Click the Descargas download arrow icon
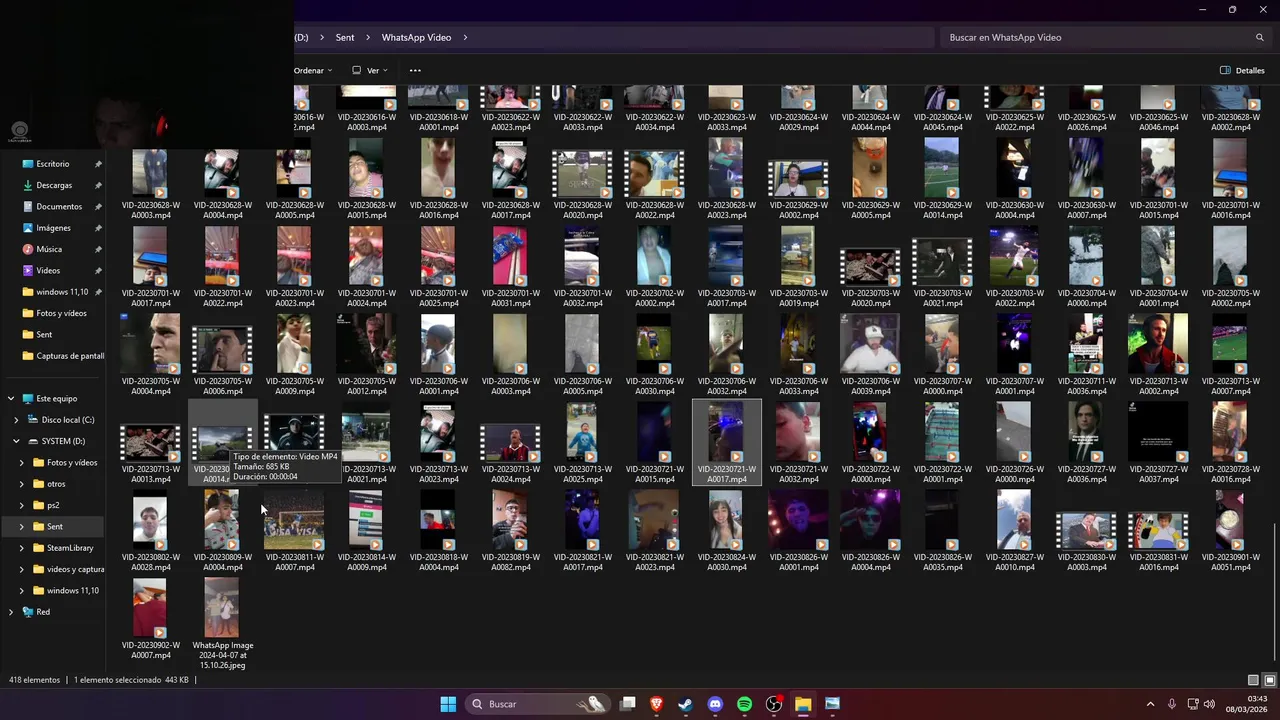This screenshot has width=1280, height=720. tap(28, 185)
